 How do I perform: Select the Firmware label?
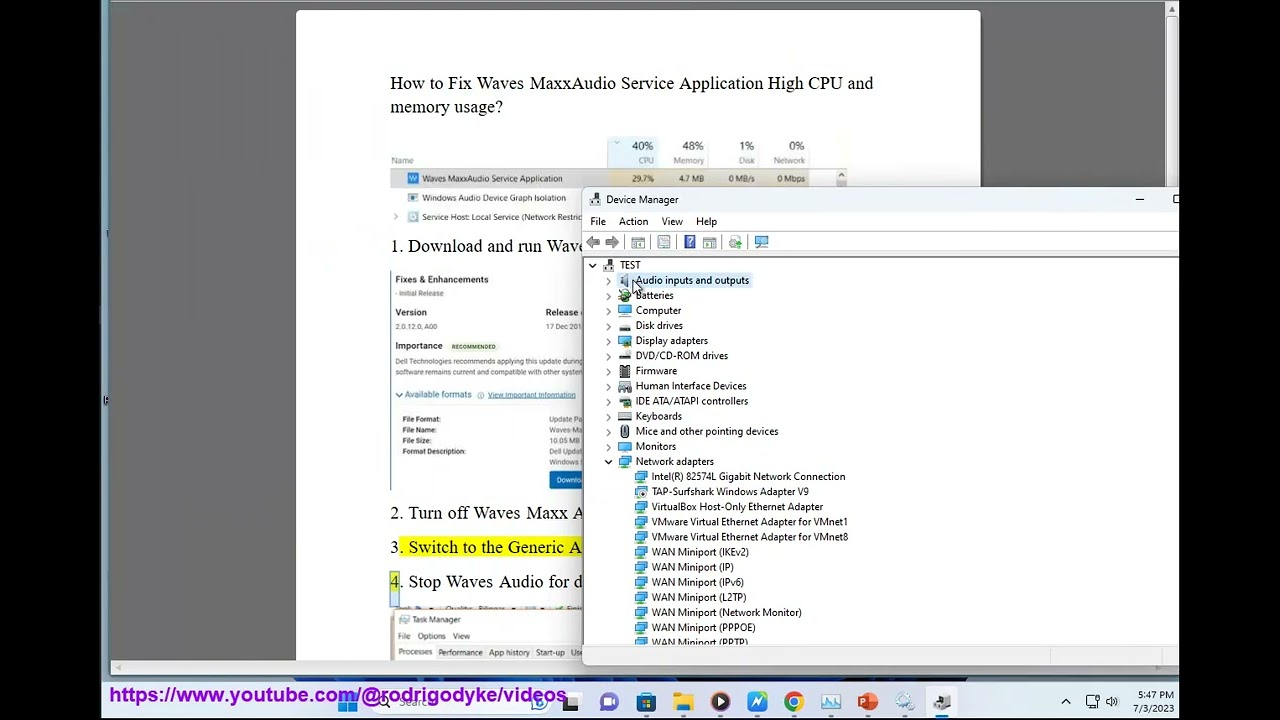[x=656, y=371]
